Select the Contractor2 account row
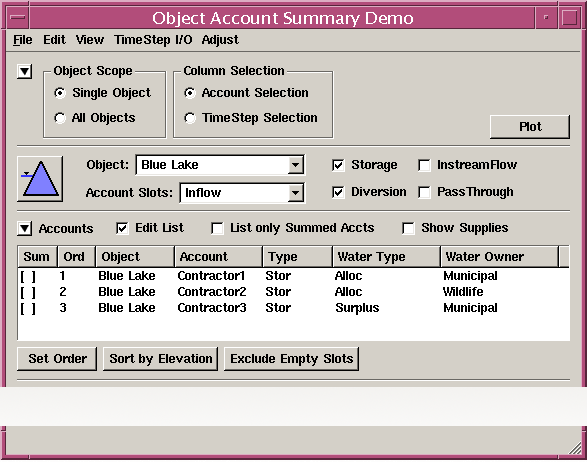Image resolution: width=587 pixels, height=462 pixels. click(x=294, y=292)
